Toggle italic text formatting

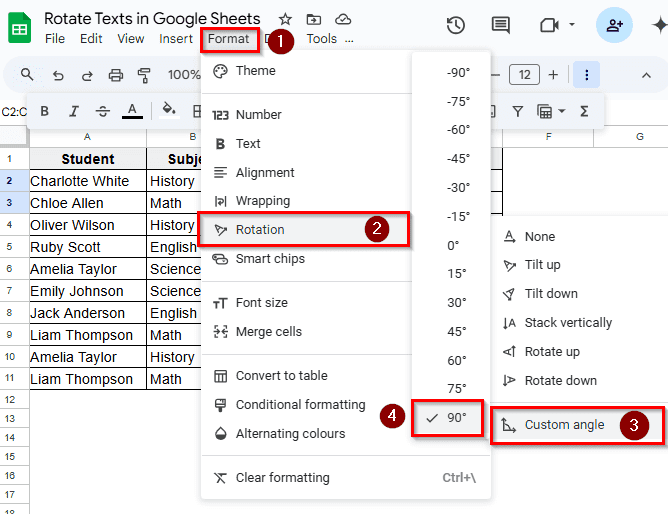click(x=74, y=111)
